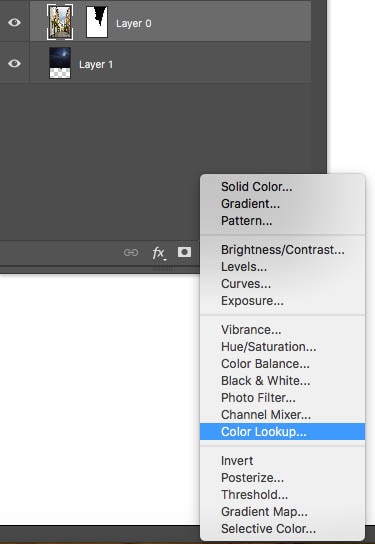Open the fx layer style menu
The image size is (375, 544).
(159, 253)
